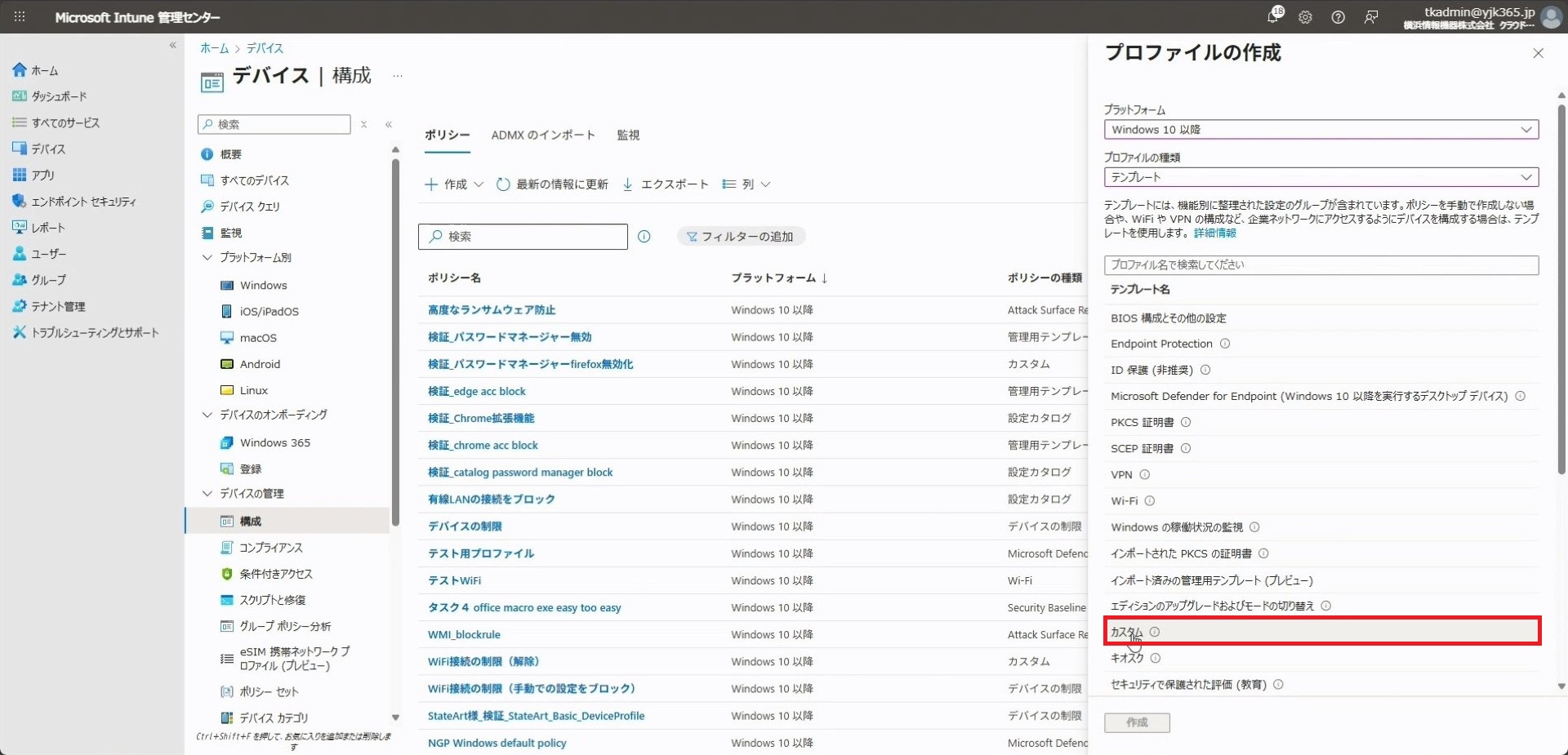Open the profile type dropdown set to テンプレート
Viewport: 1568px width, 755px height.
[1321, 177]
